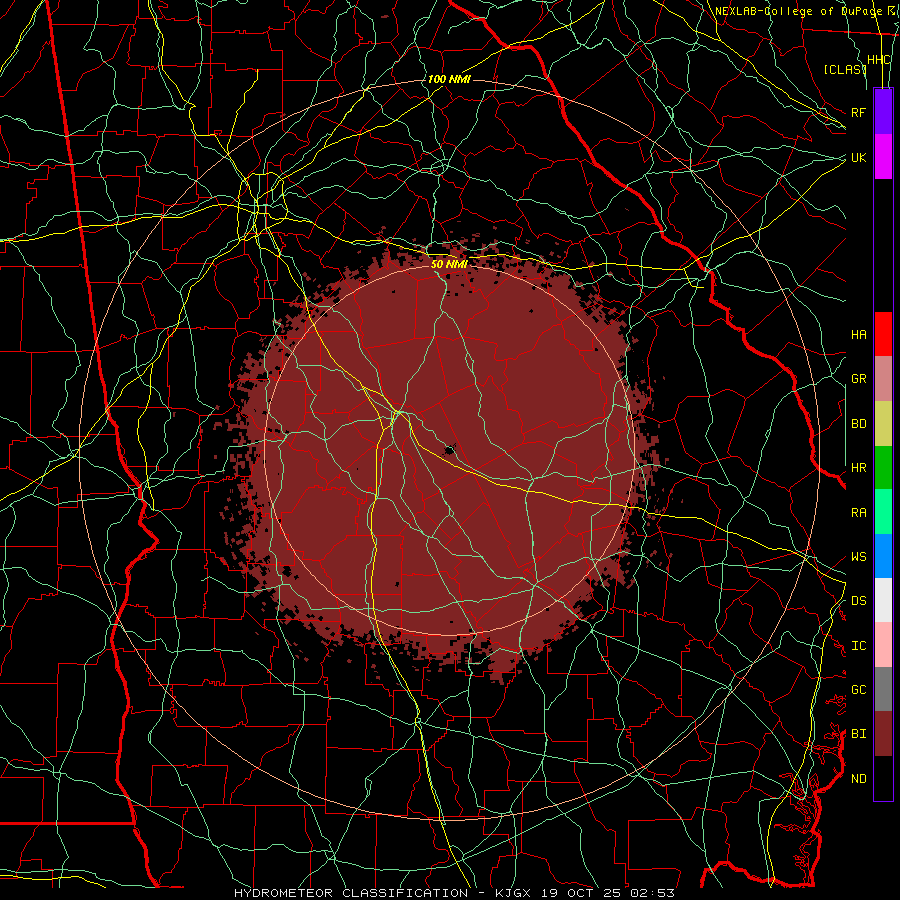Click the UK legend label
The height and width of the screenshot is (900, 900).
859,157
